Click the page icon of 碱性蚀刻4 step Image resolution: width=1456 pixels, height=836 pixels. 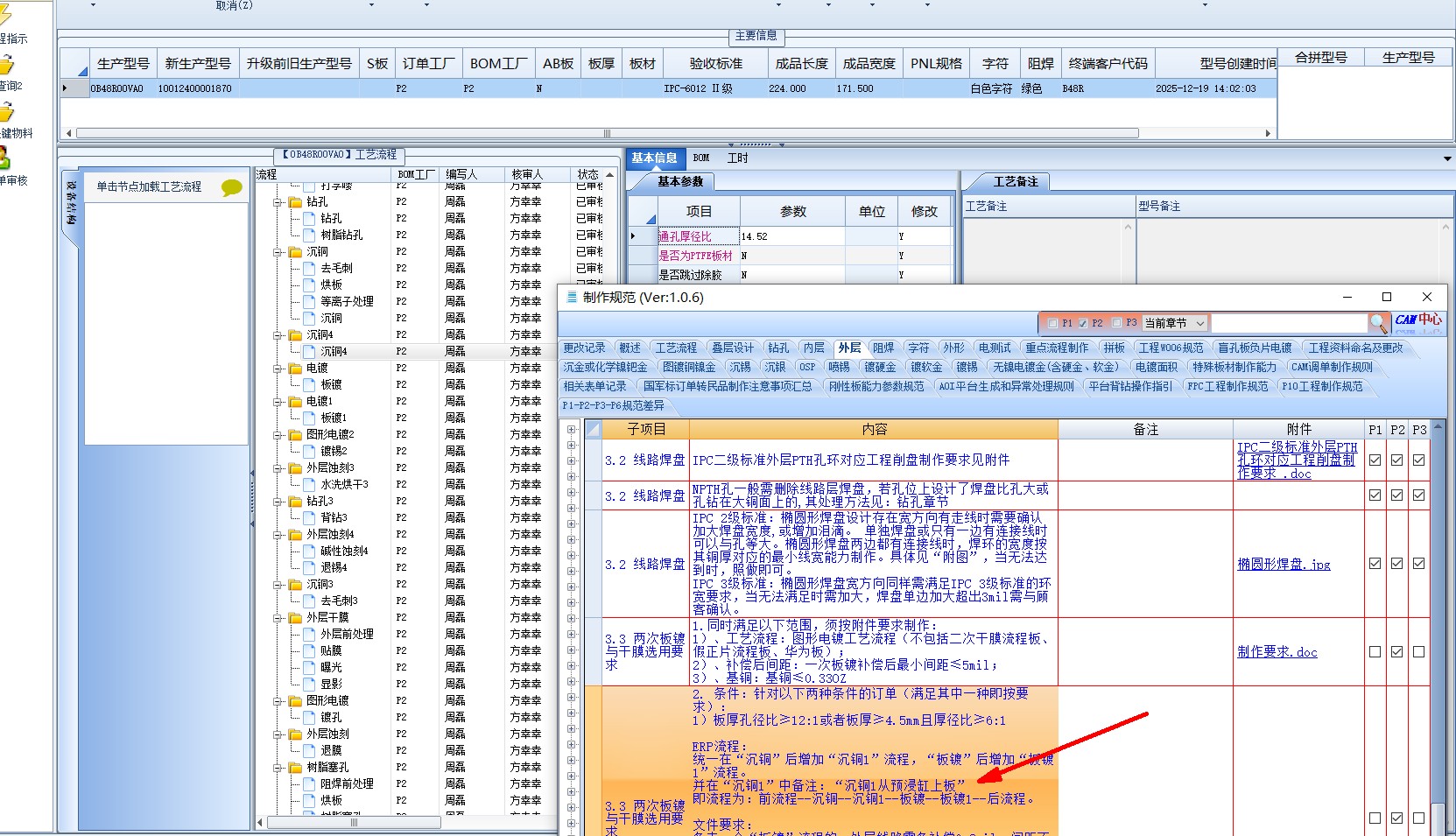point(309,551)
